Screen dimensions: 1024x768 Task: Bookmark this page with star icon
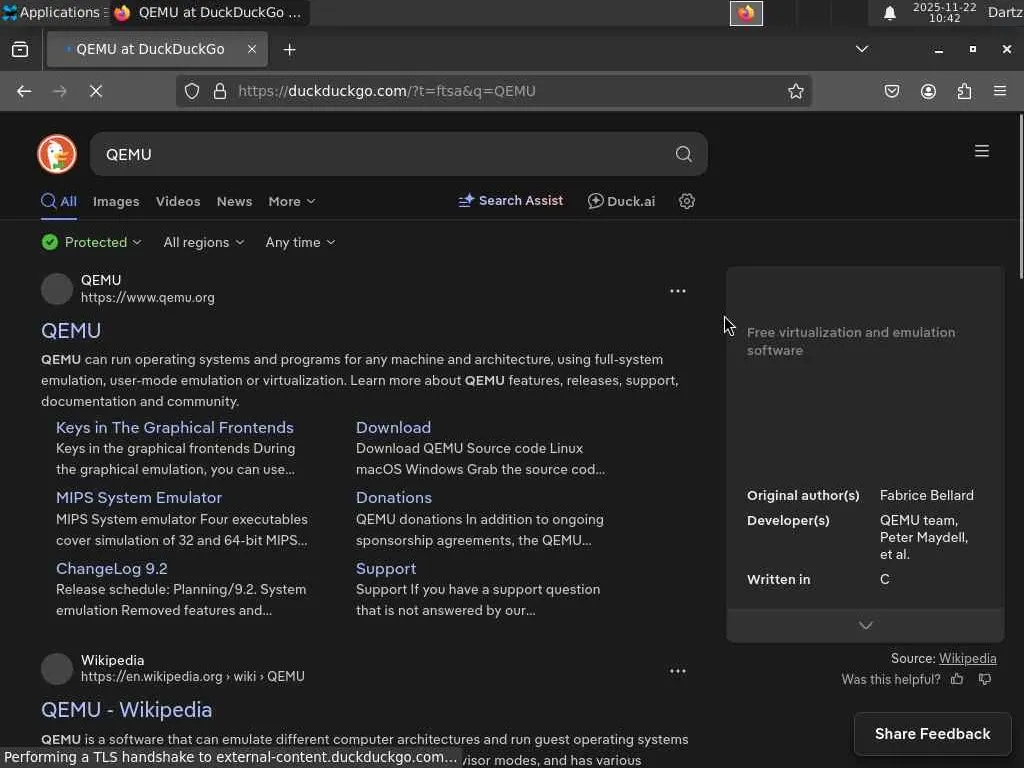pos(795,91)
